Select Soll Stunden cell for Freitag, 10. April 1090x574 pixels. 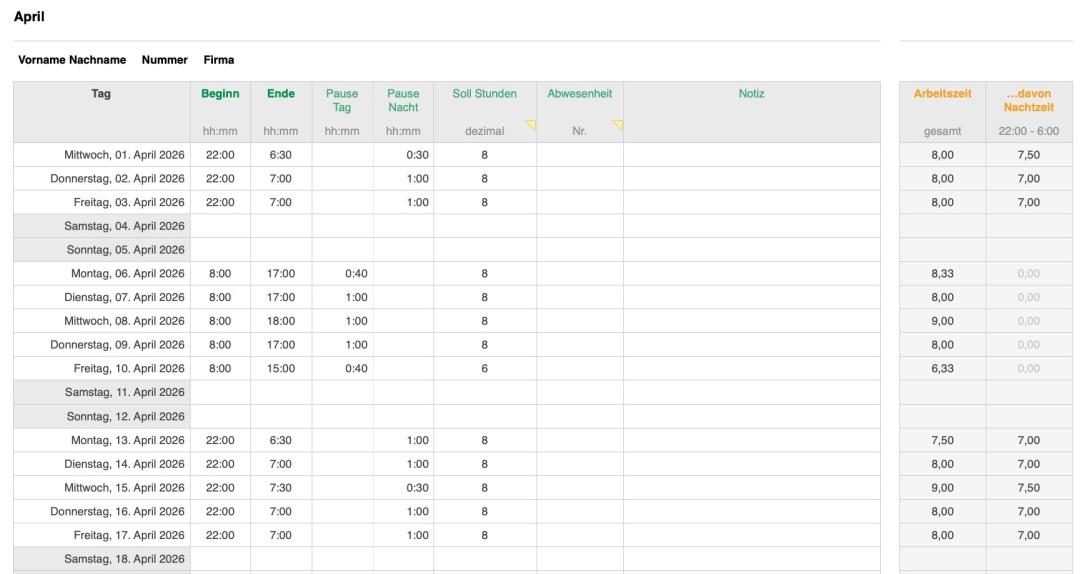click(x=484, y=369)
